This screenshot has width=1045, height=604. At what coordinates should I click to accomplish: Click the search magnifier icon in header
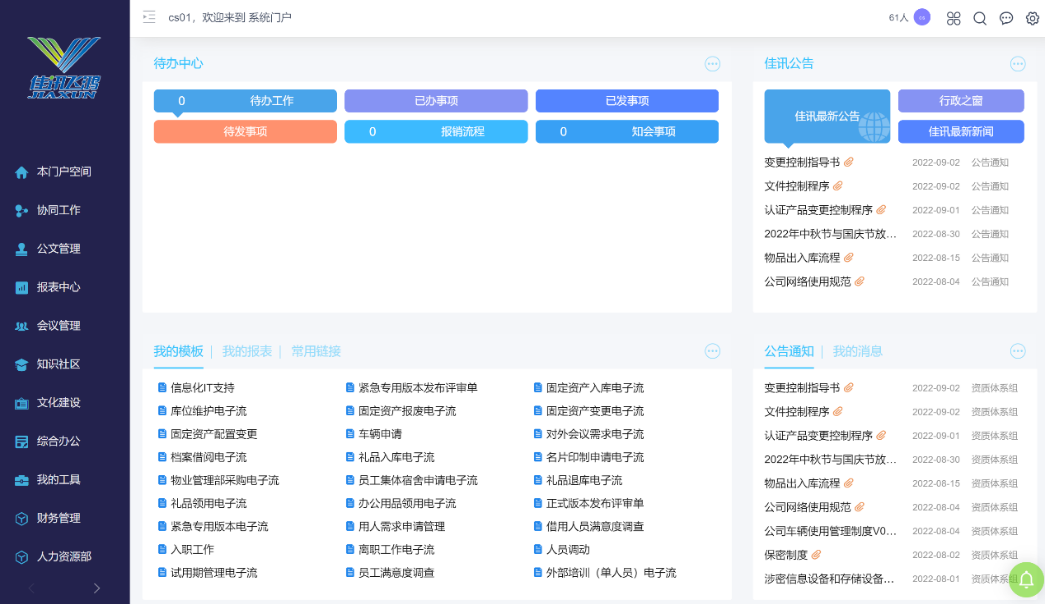[x=980, y=18]
